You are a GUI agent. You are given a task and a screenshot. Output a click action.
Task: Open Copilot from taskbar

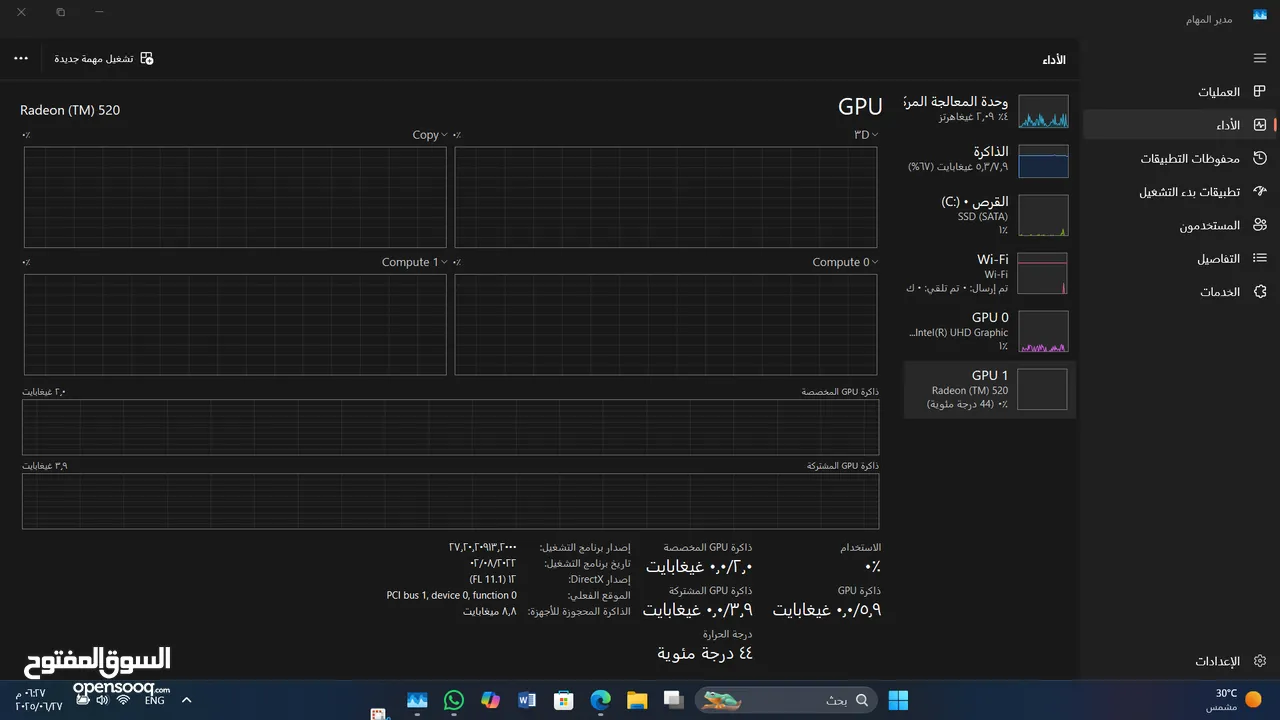coord(490,700)
